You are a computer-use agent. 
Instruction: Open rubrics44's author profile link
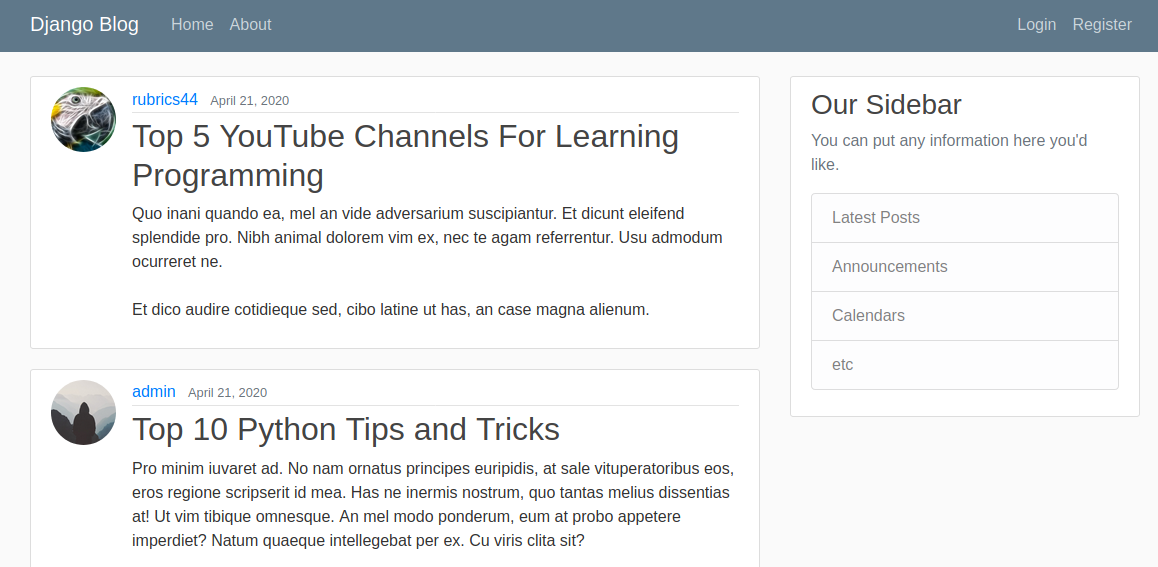[165, 99]
